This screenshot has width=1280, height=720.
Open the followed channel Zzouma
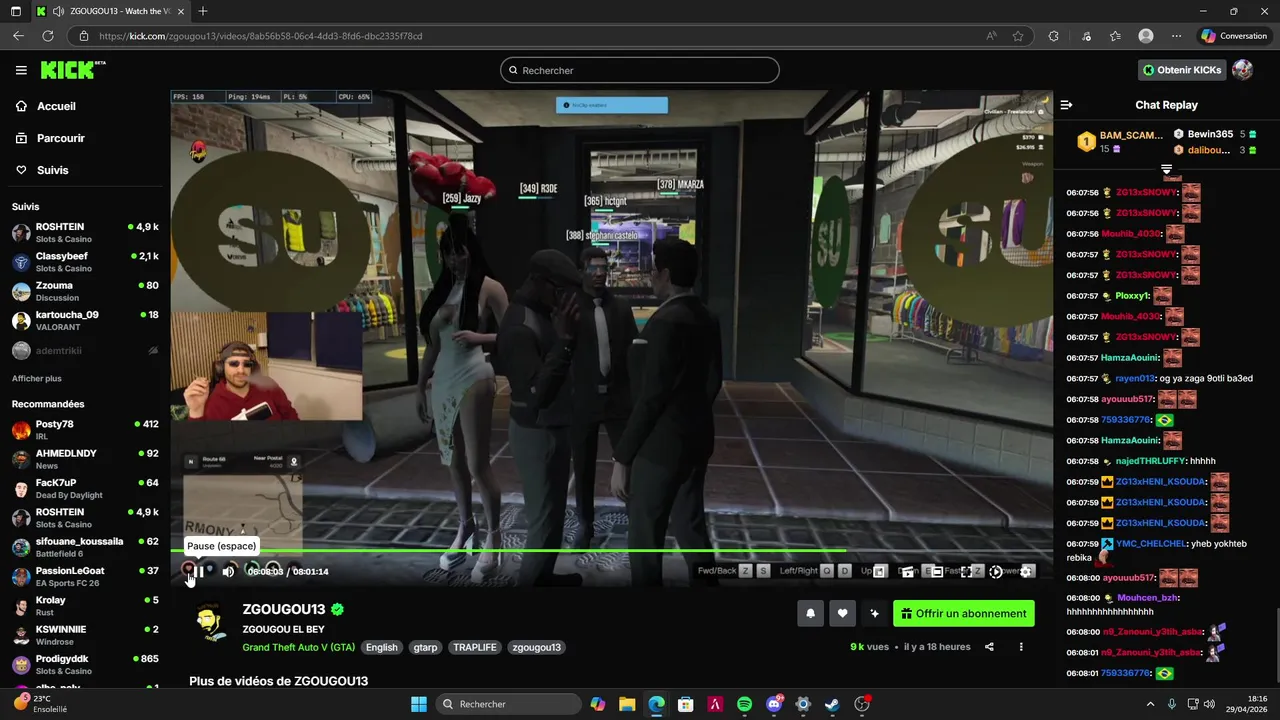click(85, 291)
